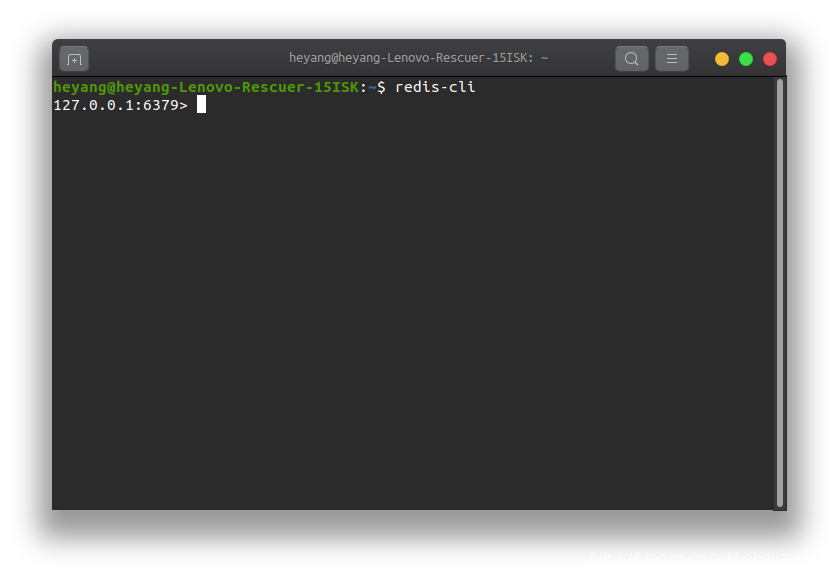Click the terminal block cursor
Screen dimensions: 840x577
[x=201, y=104]
